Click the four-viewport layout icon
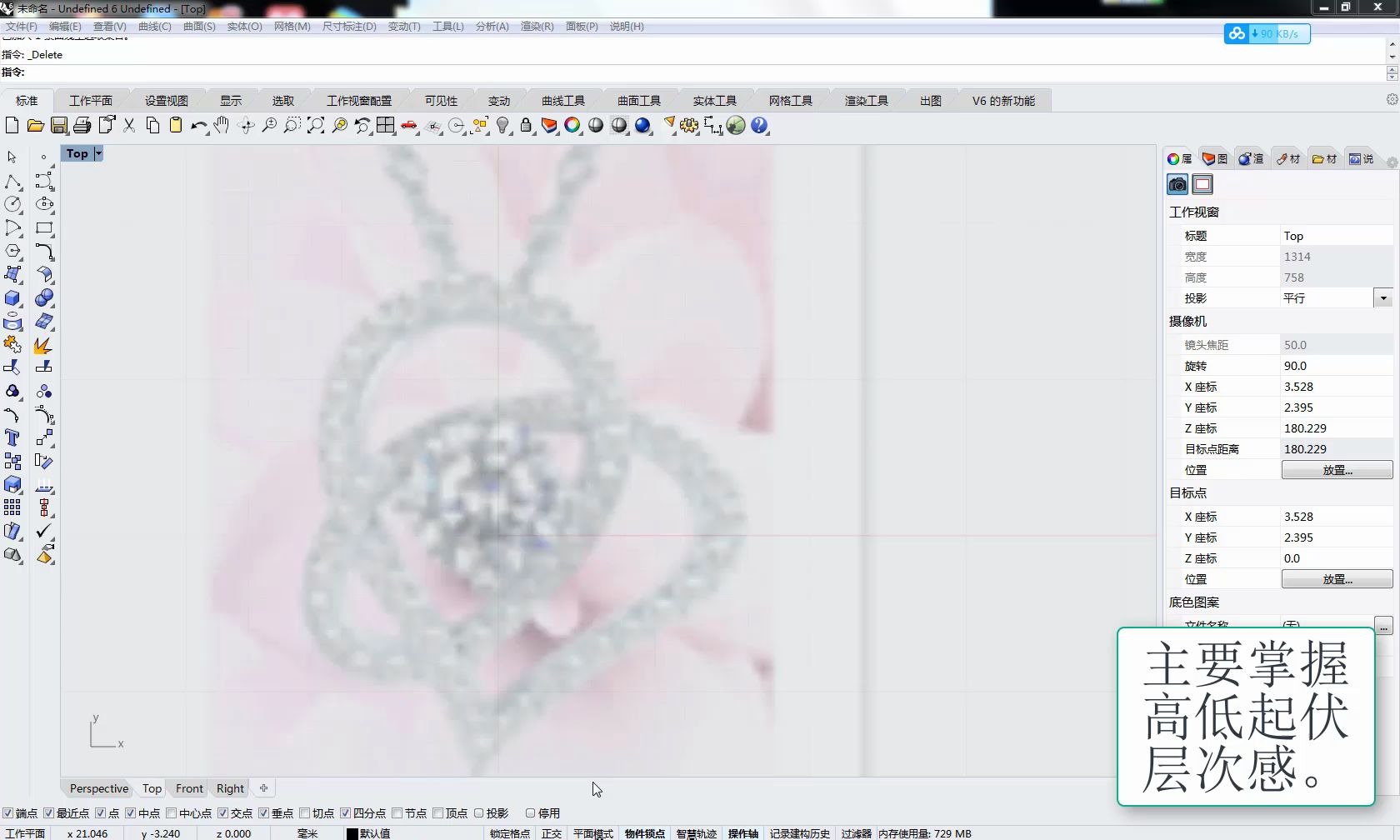Viewport: 1400px width, 840px height. point(385,126)
